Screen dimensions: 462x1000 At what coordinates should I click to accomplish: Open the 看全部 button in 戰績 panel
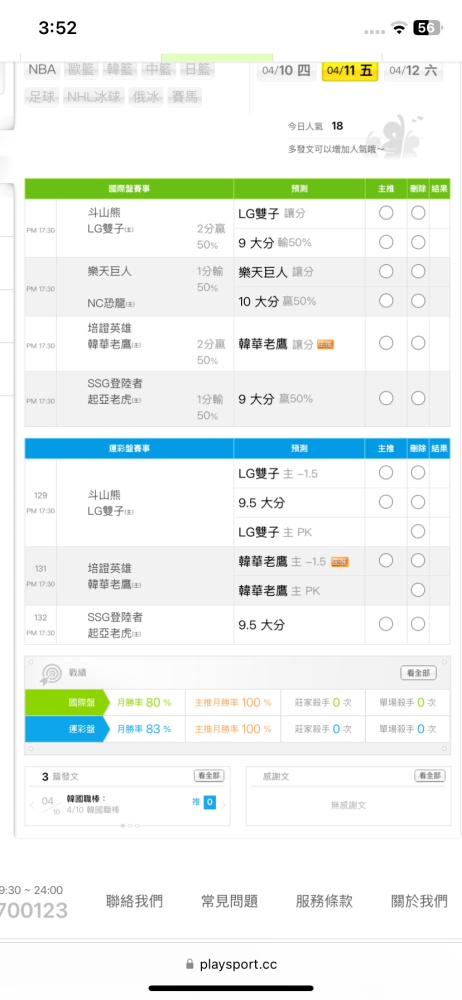coord(419,673)
